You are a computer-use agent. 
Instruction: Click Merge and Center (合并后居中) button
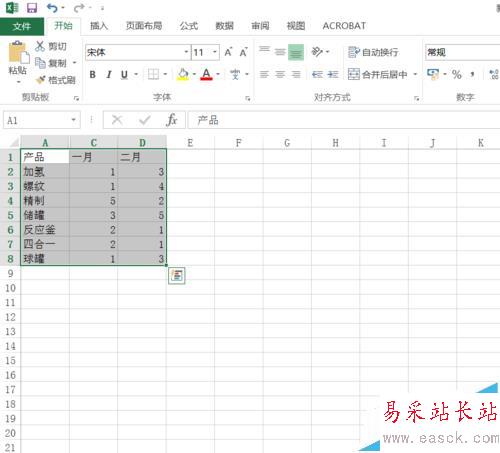pos(377,74)
